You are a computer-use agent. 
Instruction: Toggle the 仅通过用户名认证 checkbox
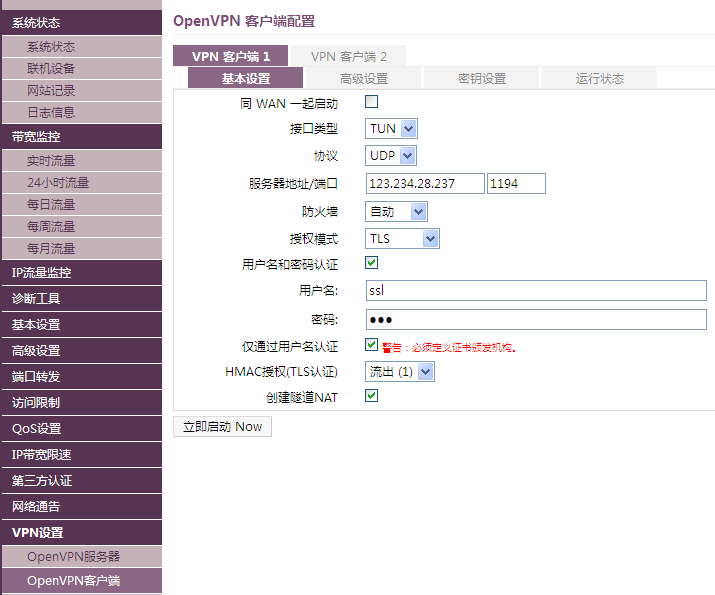[x=371, y=345]
